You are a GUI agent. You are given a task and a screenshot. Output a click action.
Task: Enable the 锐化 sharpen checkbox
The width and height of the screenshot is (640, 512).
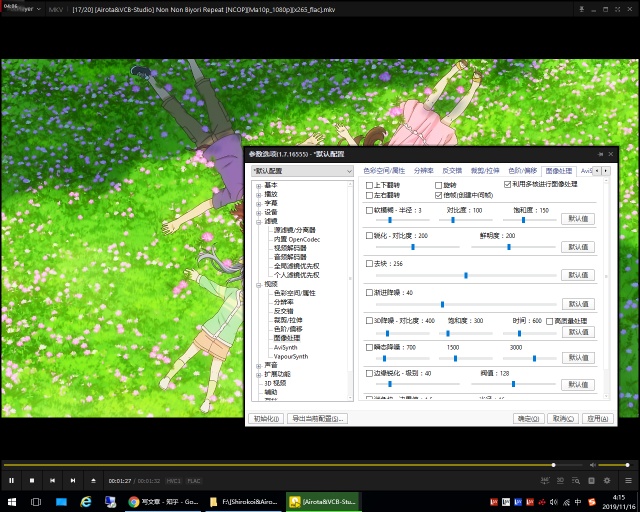(369, 236)
